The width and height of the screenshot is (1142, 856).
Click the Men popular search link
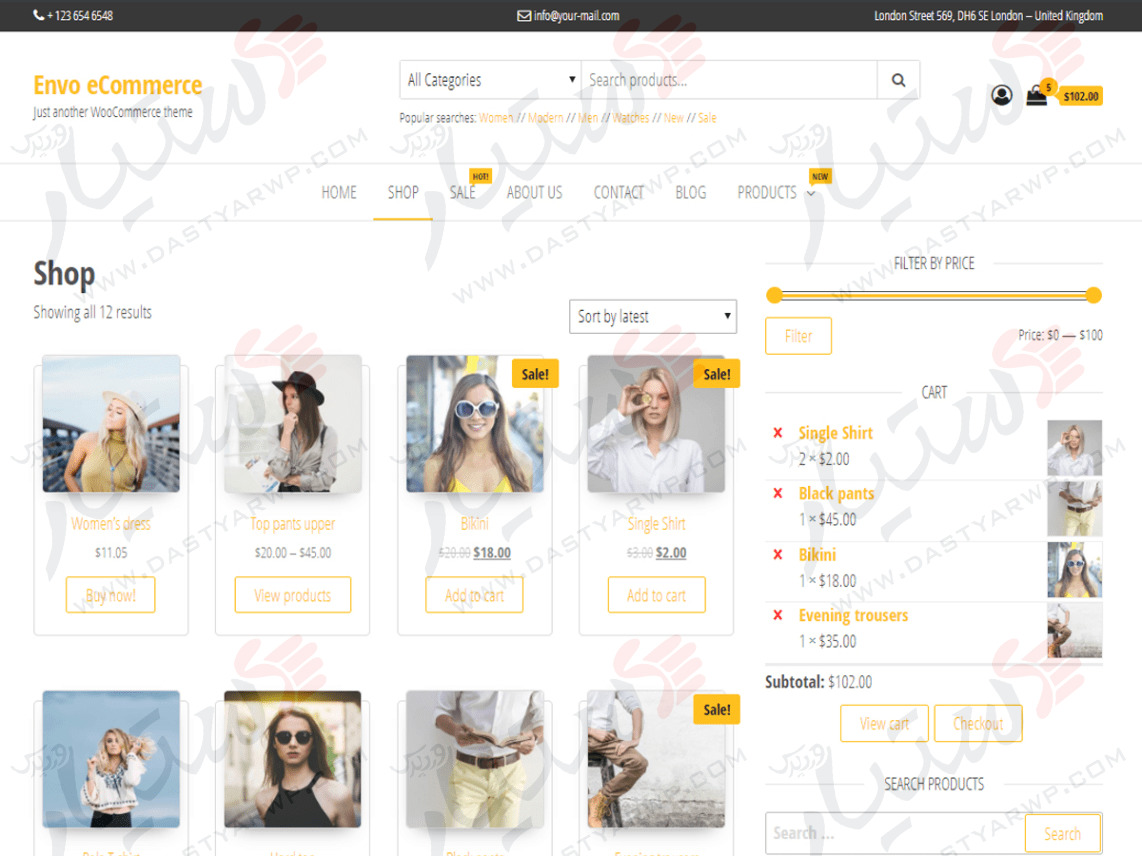[588, 118]
